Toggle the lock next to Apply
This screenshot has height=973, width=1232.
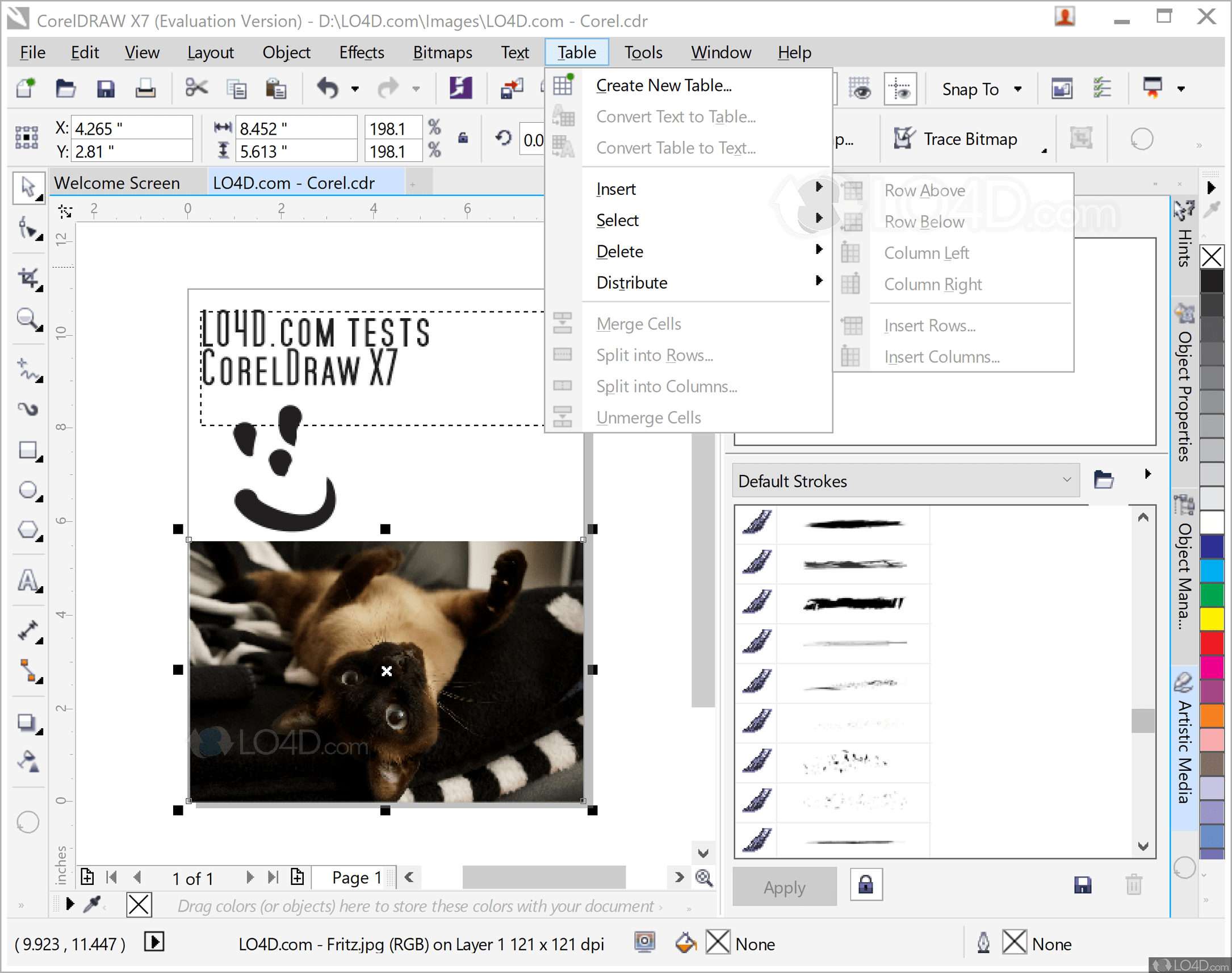(866, 884)
